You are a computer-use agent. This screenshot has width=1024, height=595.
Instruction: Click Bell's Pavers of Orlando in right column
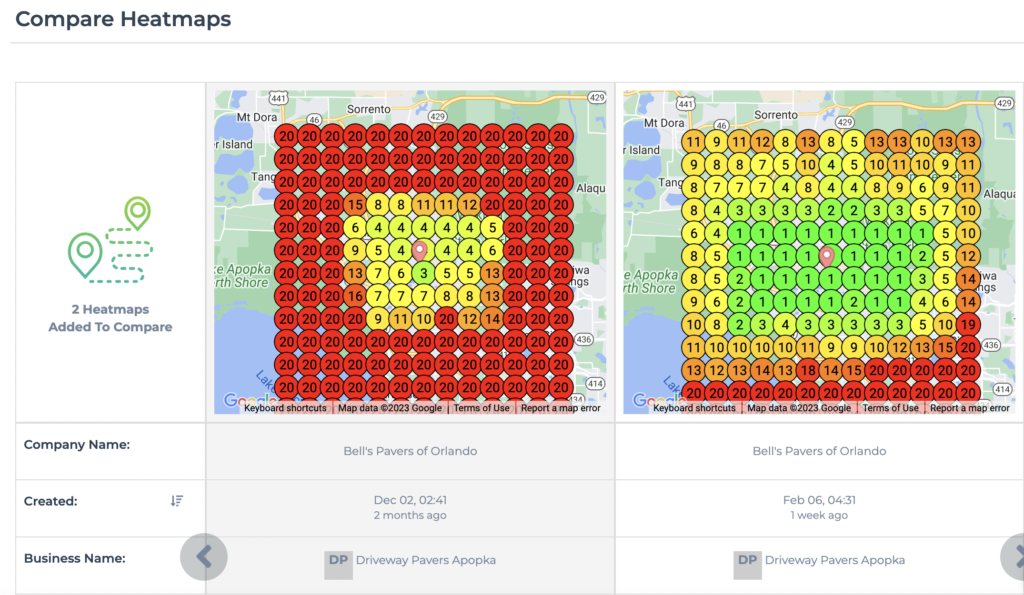click(819, 451)
